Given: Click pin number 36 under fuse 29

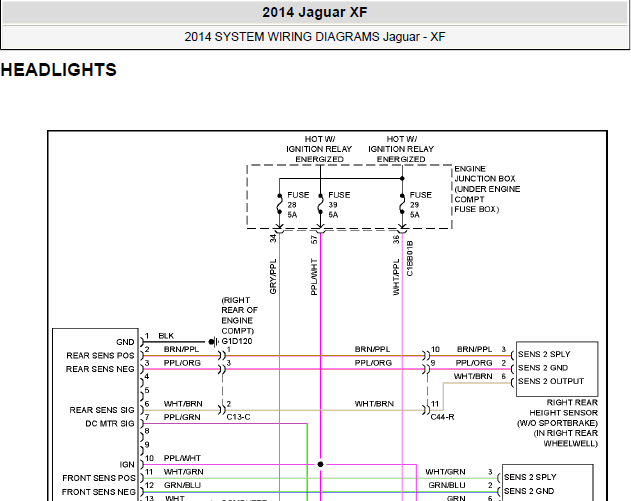Looking at the screenshot, I should point(396,239).
